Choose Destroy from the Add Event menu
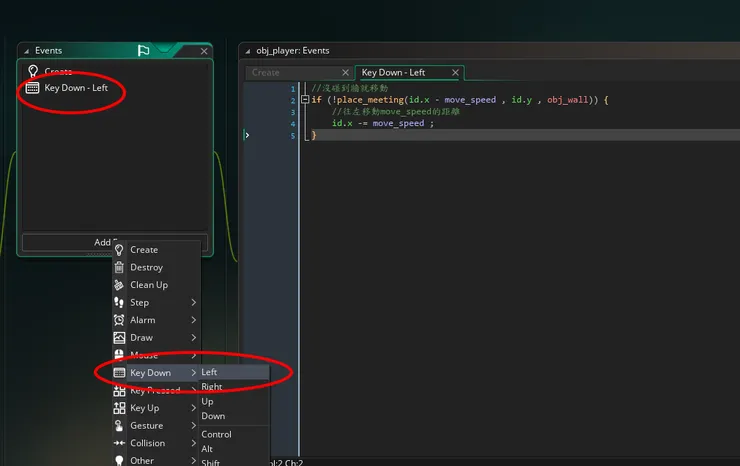740x466 pixels. tap(156, 267)
